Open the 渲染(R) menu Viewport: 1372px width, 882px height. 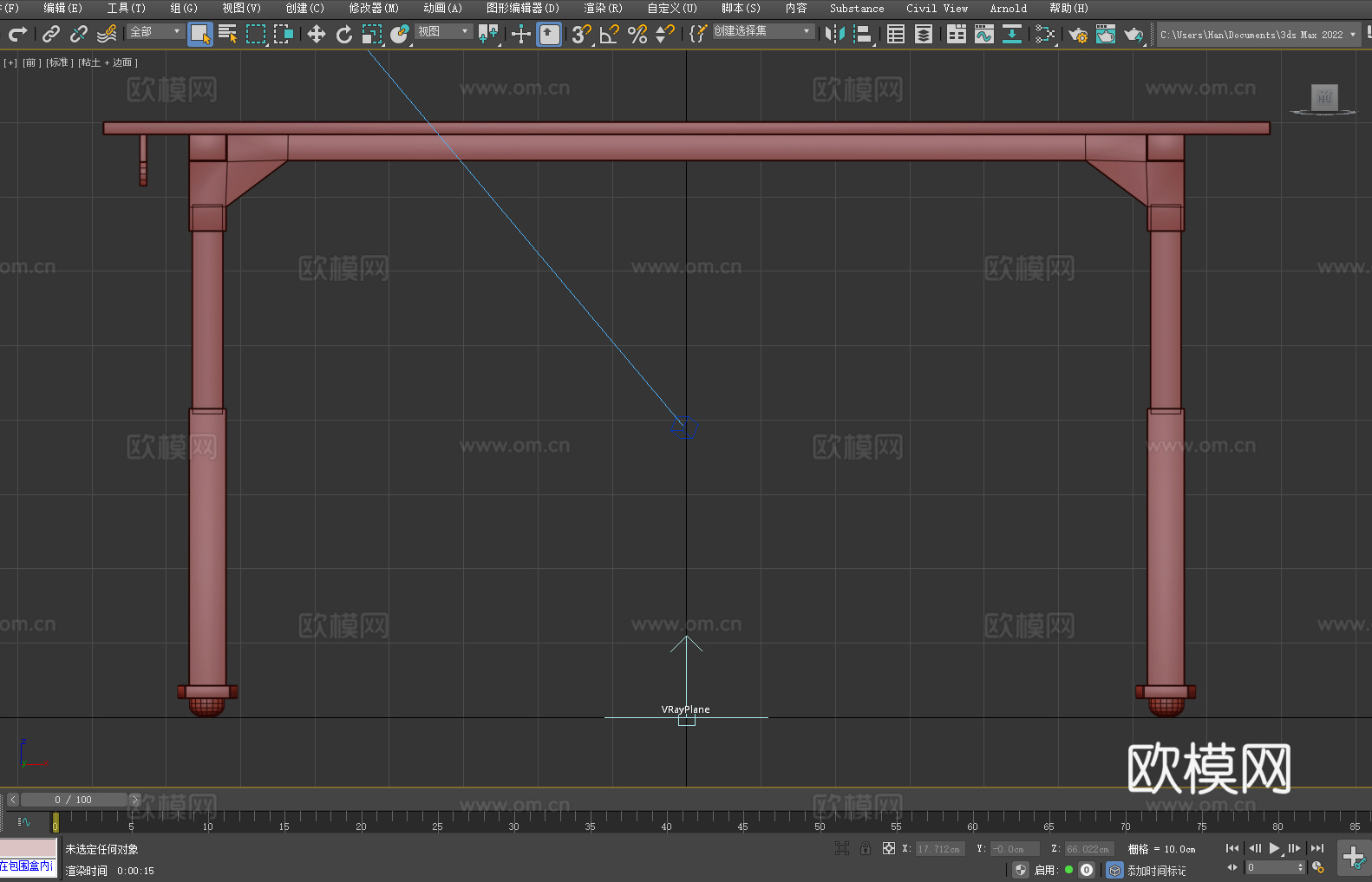click(x=603, y=8)
